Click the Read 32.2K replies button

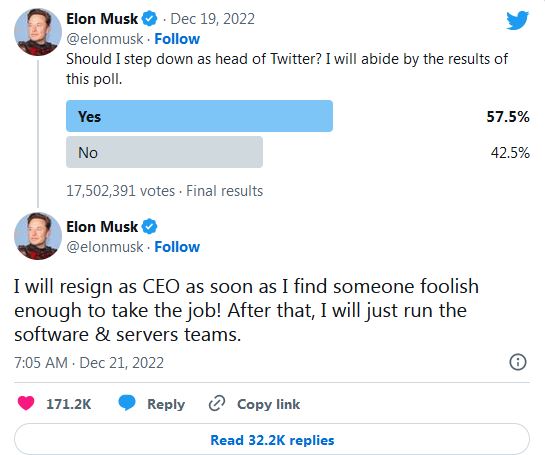point(272,439)
